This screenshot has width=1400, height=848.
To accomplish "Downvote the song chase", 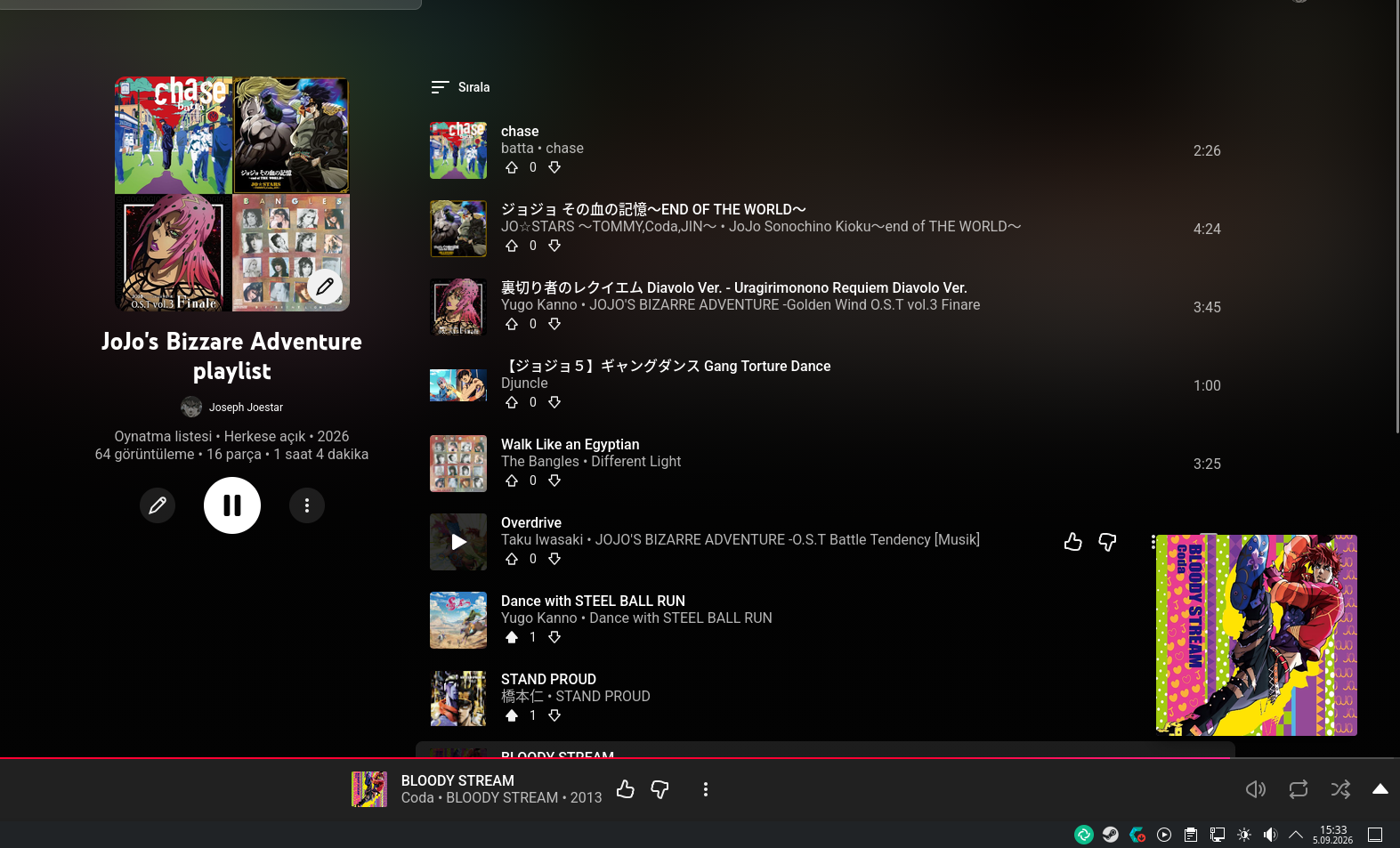I will 554,167.
